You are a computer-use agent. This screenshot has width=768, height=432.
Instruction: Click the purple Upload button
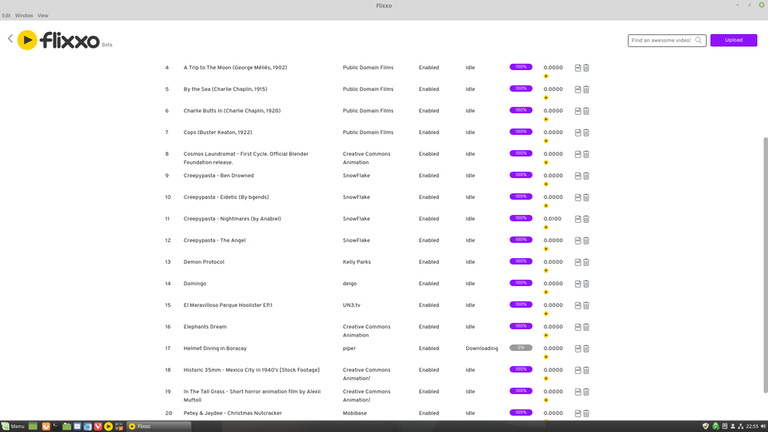coord(734,40)
